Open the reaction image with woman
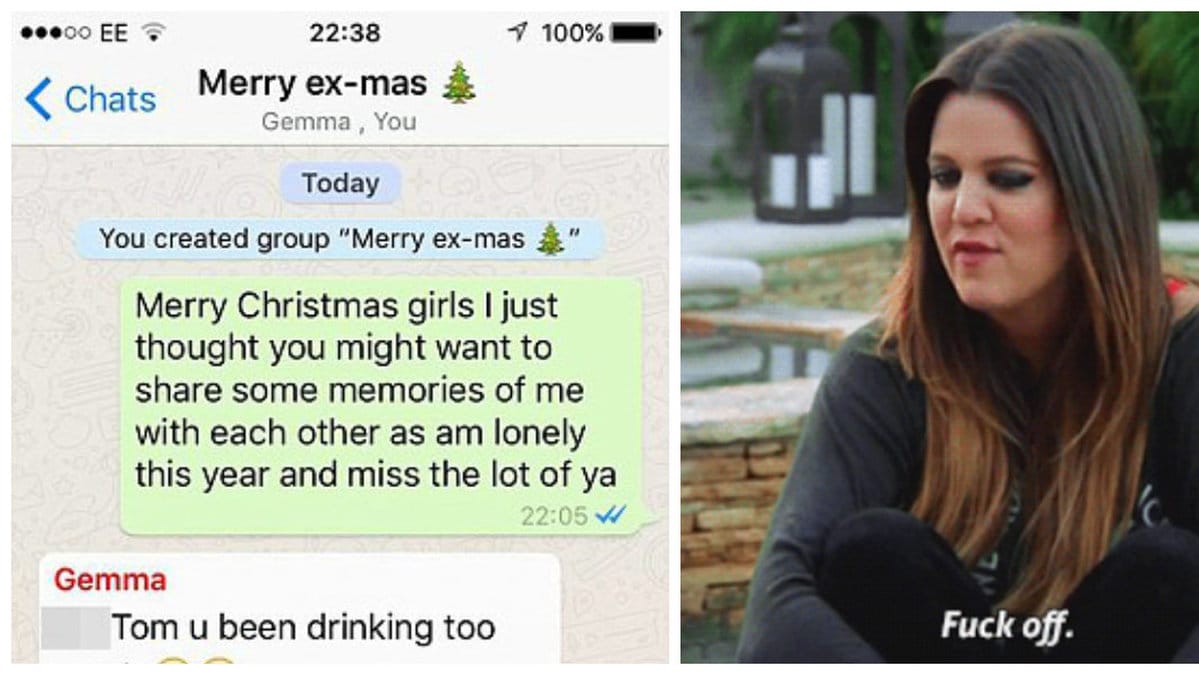Image resolution: width=1199 pixels, height=675 pixels. 940,337
